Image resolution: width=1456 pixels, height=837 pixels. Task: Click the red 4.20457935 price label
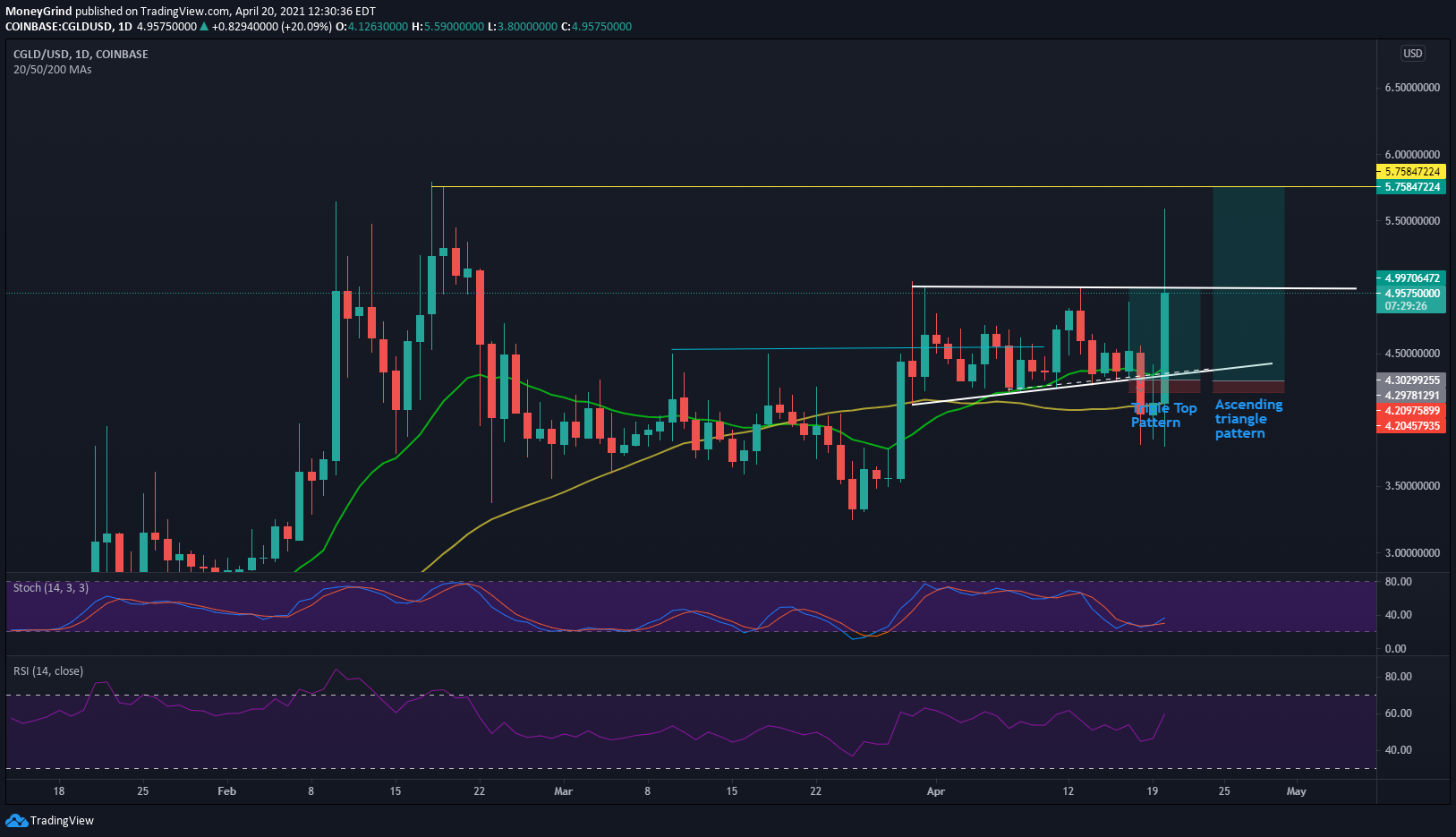pos(1410,426)
